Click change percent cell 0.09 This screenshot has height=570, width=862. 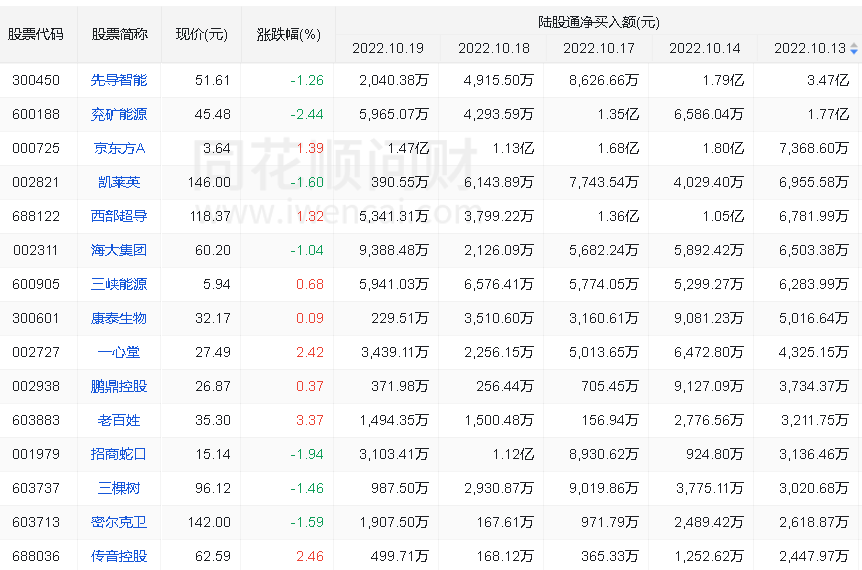tap(310, 318)
